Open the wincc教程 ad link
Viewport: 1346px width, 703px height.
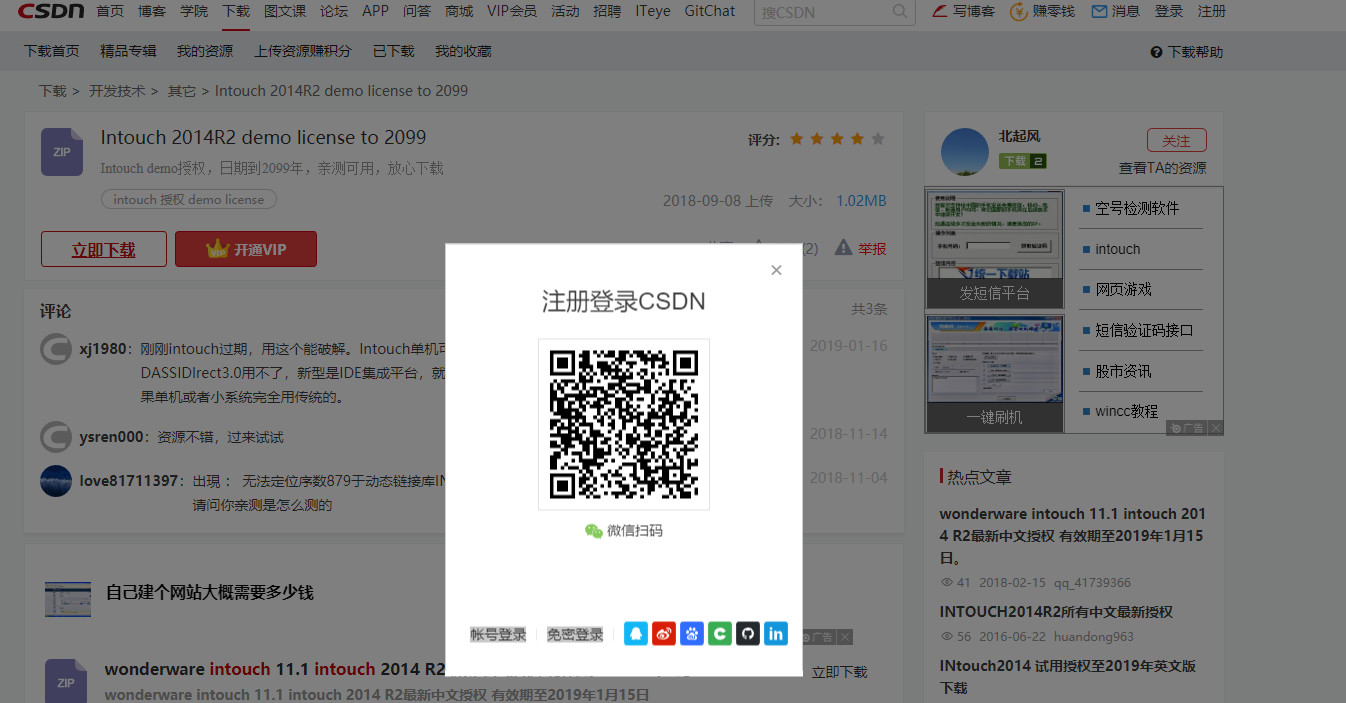pos(1126,411)
